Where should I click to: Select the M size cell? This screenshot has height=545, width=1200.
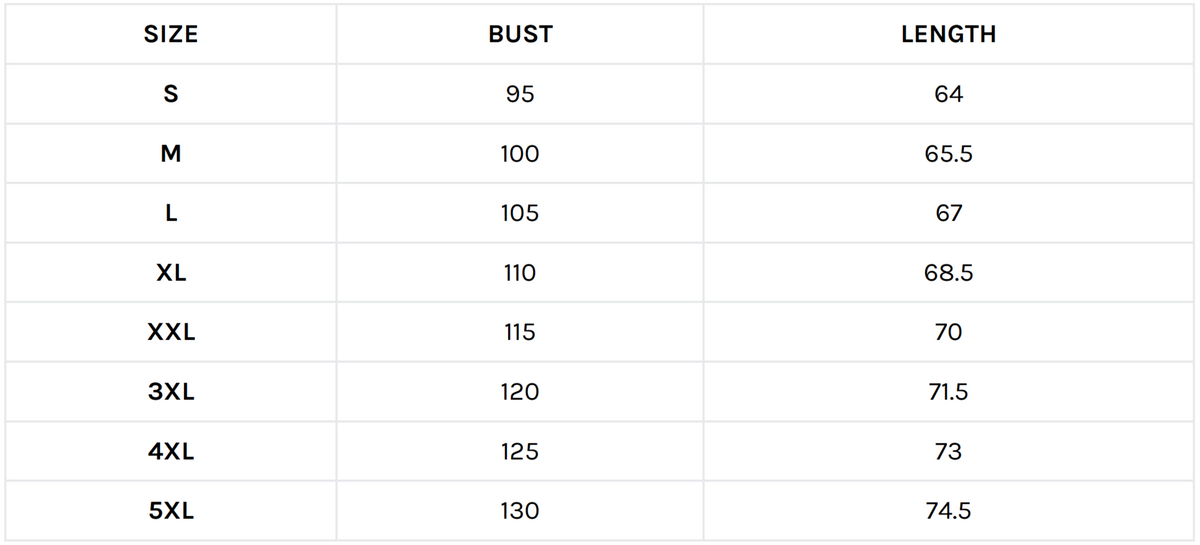[x=171, y=154]
